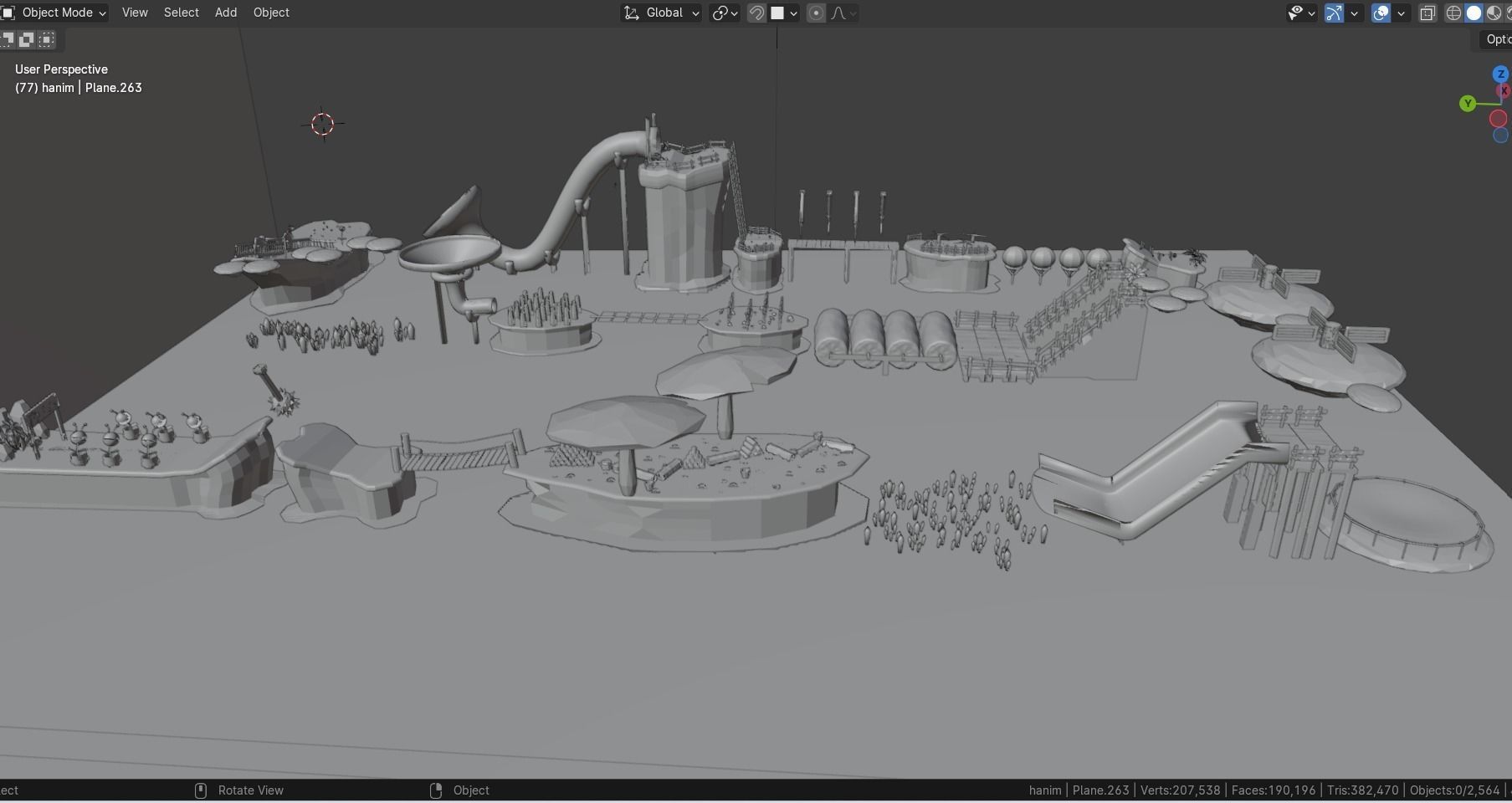
Task: Open the Object Mode dropdown
Action: pos(55,13)
